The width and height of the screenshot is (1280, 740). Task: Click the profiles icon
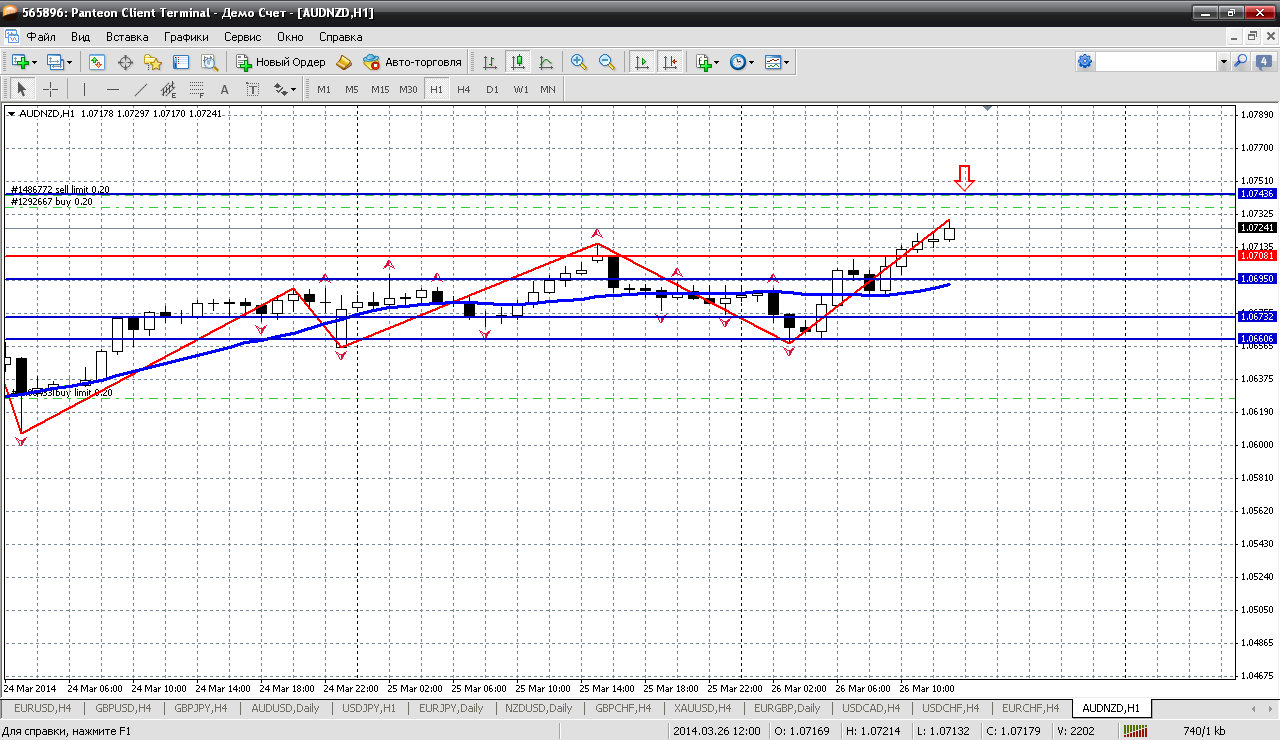point(55,62)
